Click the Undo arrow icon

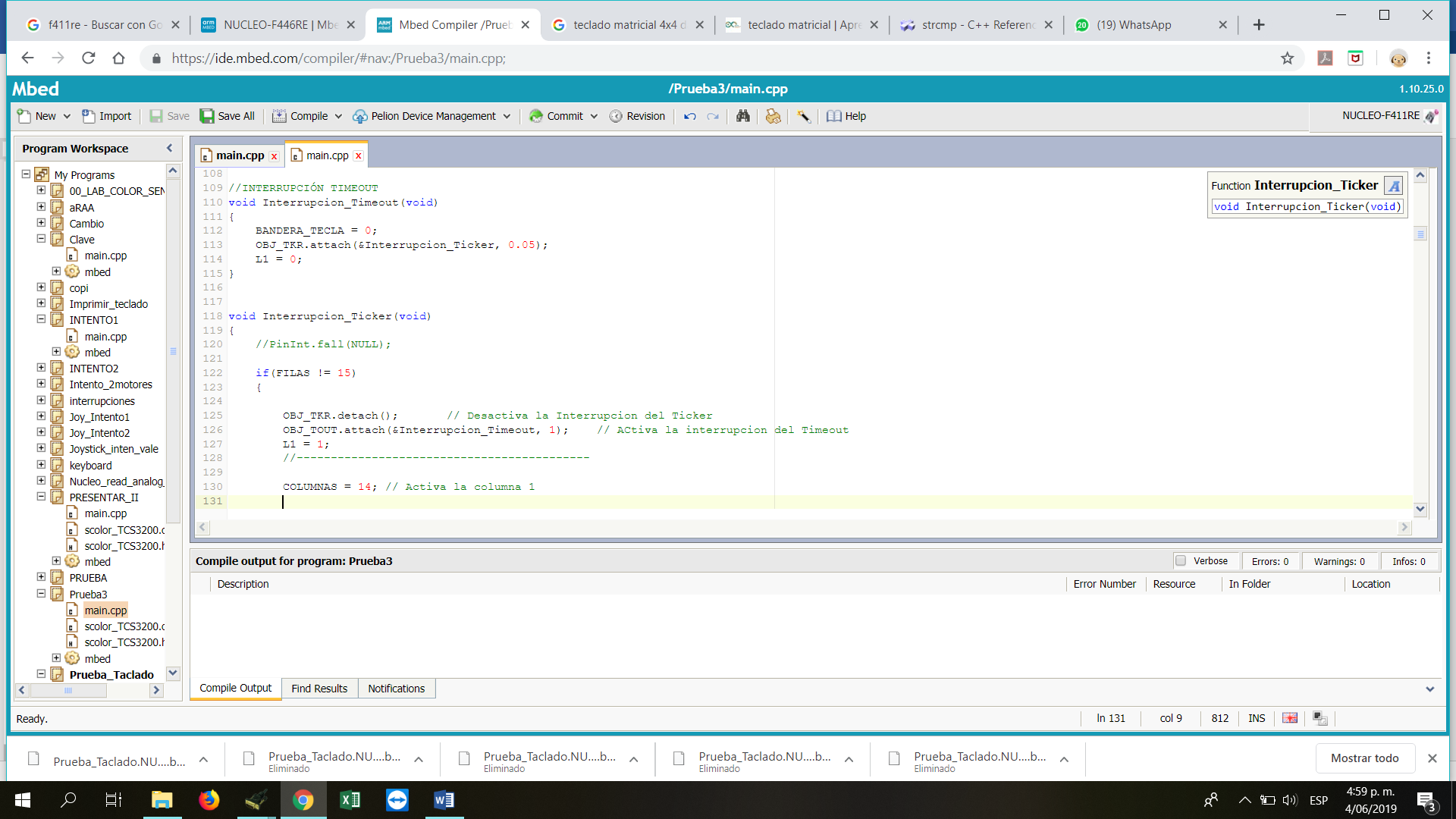click(689, 116)
